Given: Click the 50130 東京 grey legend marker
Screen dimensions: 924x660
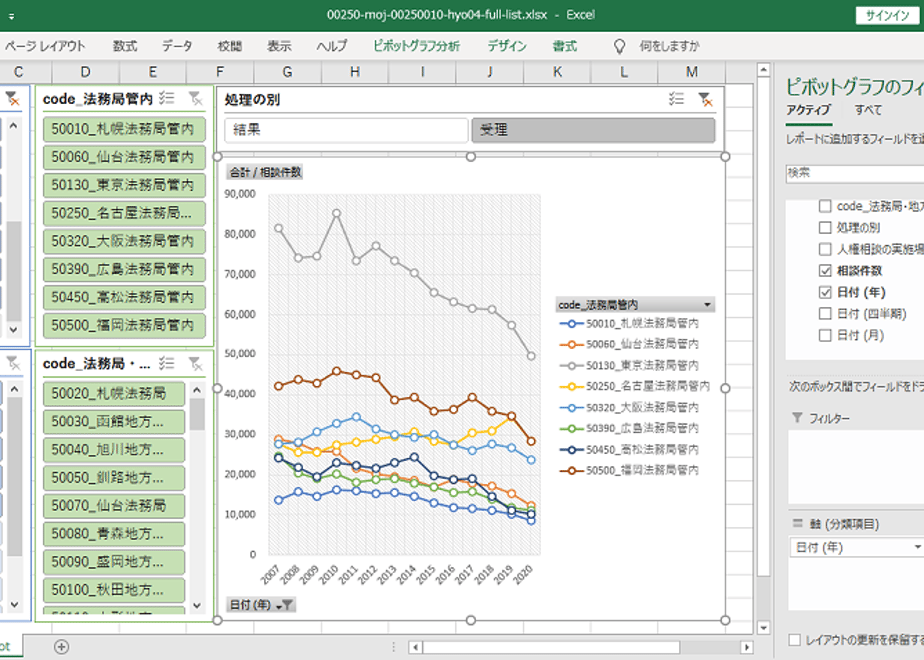Looking at the screenshot, I should 571,365.
